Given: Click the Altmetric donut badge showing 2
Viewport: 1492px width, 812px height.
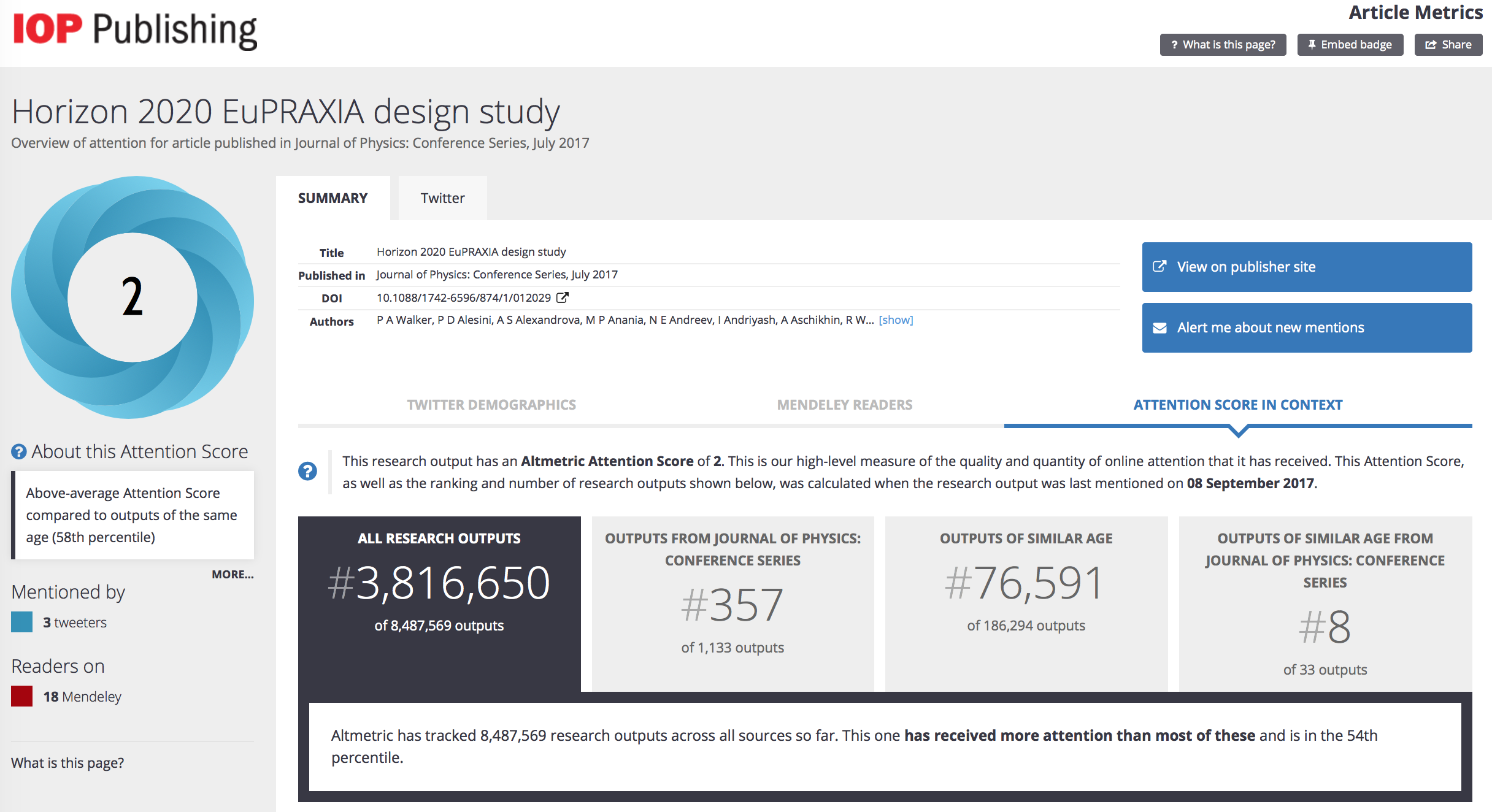Looking at the screenshot, I should [x=133, y=297].
